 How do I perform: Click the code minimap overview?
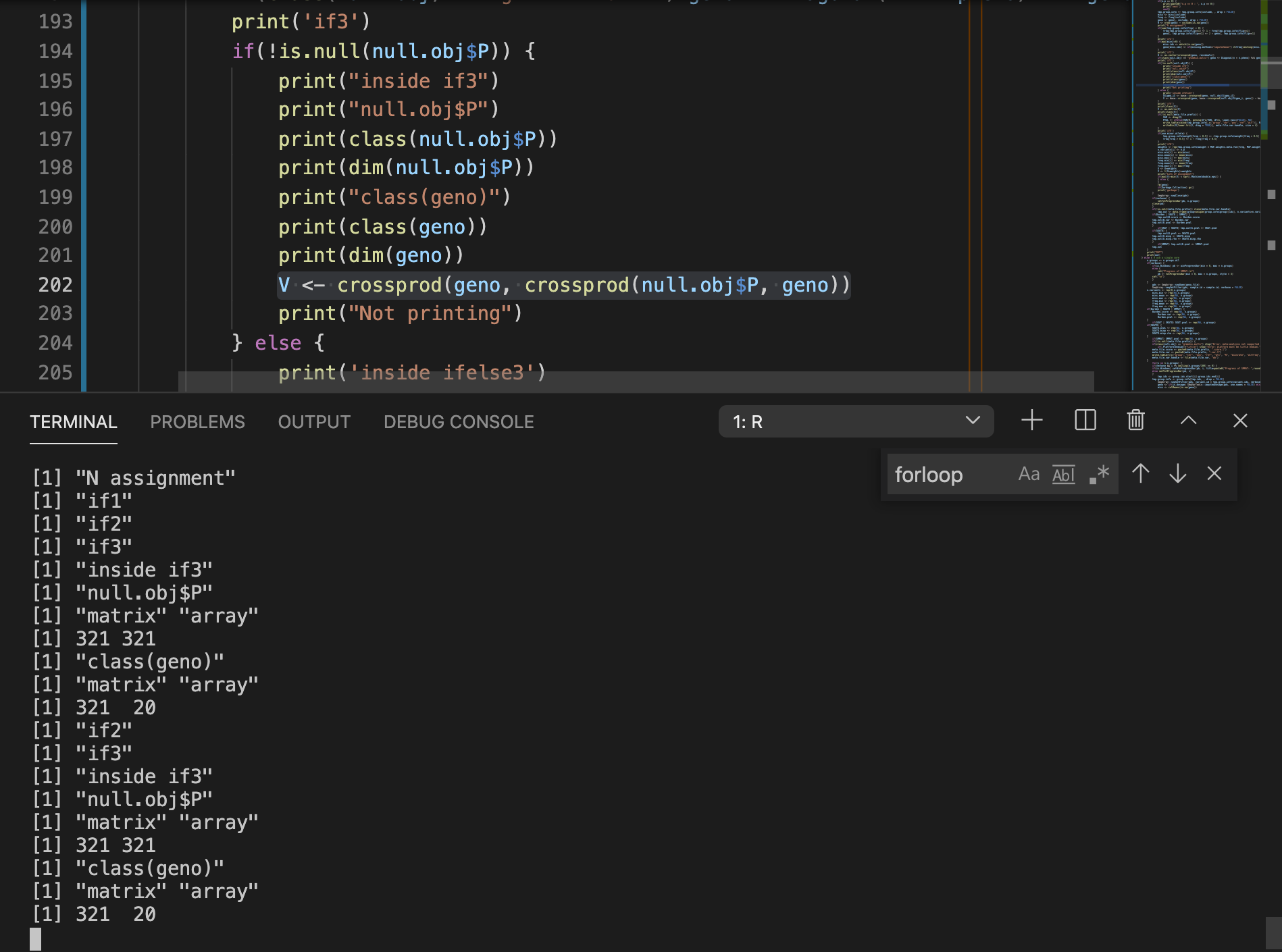click(x=1196, y=195)
